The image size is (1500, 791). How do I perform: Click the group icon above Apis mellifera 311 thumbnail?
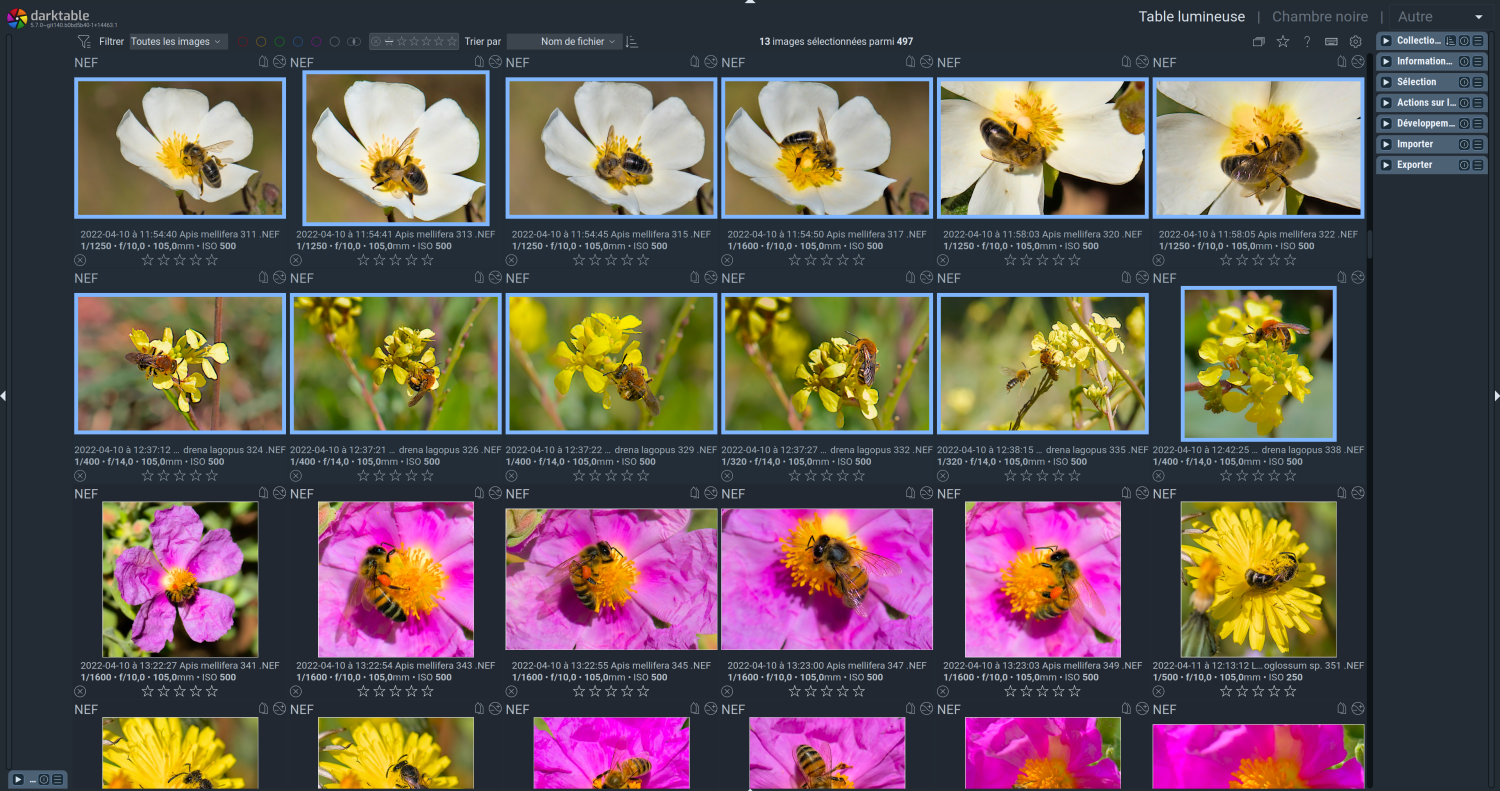coord(263,62)
